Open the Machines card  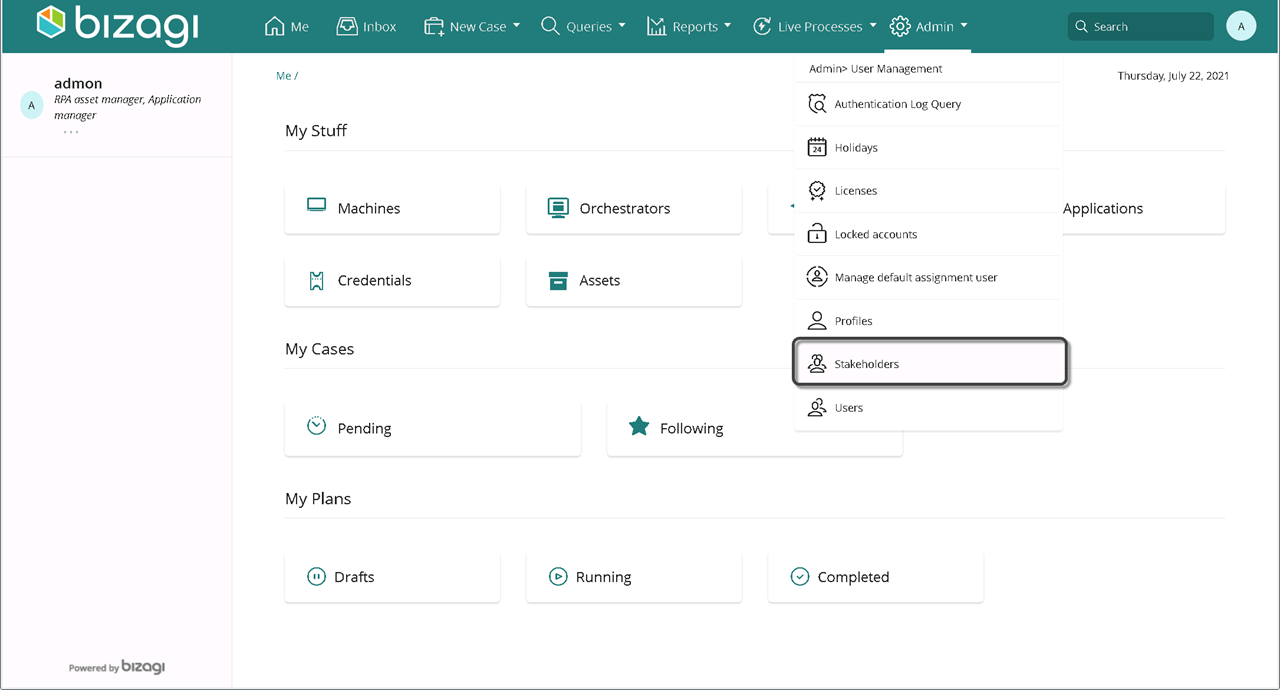pos(392,208)
